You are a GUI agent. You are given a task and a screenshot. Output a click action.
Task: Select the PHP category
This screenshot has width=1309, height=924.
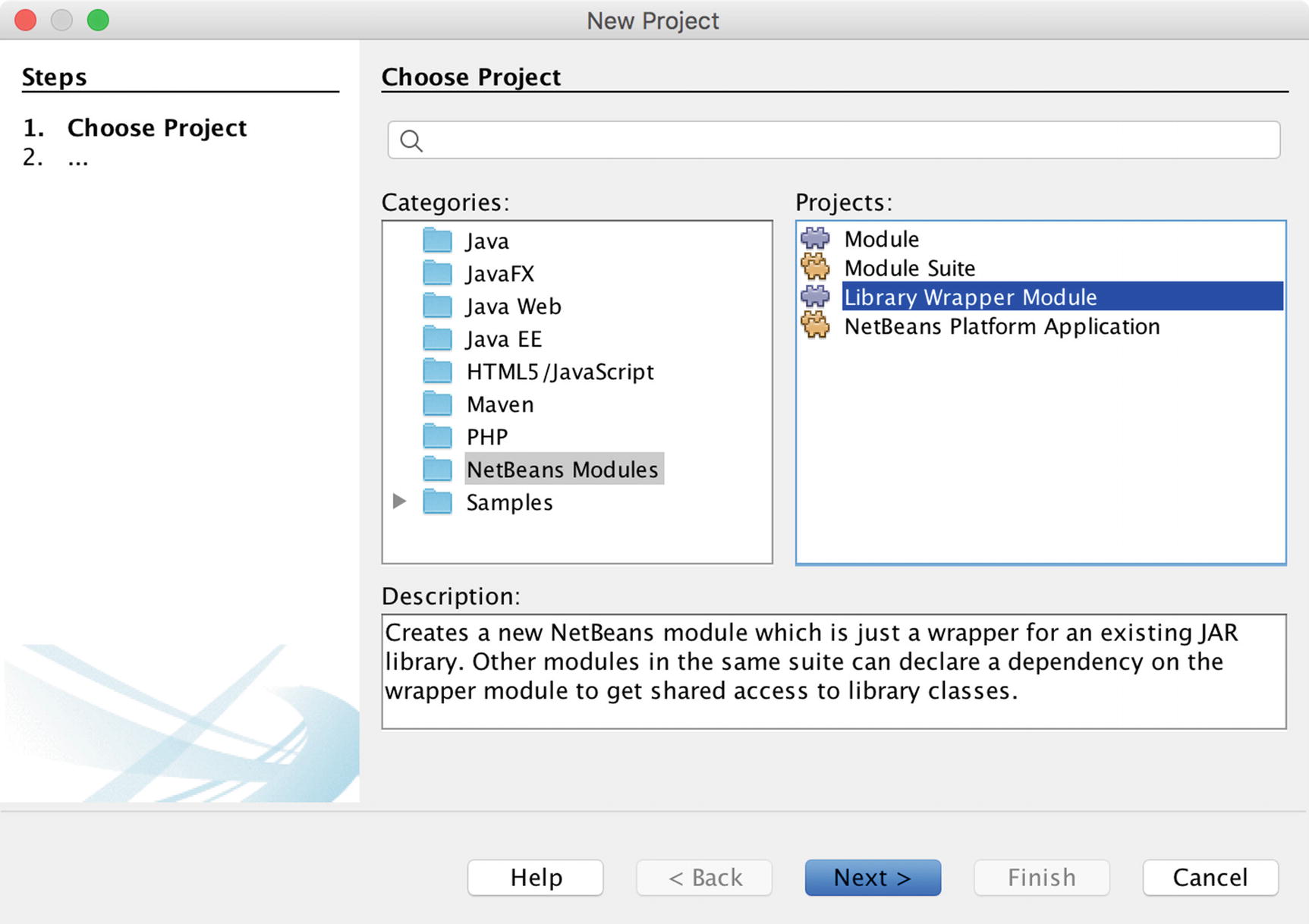click(x=487, y=437)
